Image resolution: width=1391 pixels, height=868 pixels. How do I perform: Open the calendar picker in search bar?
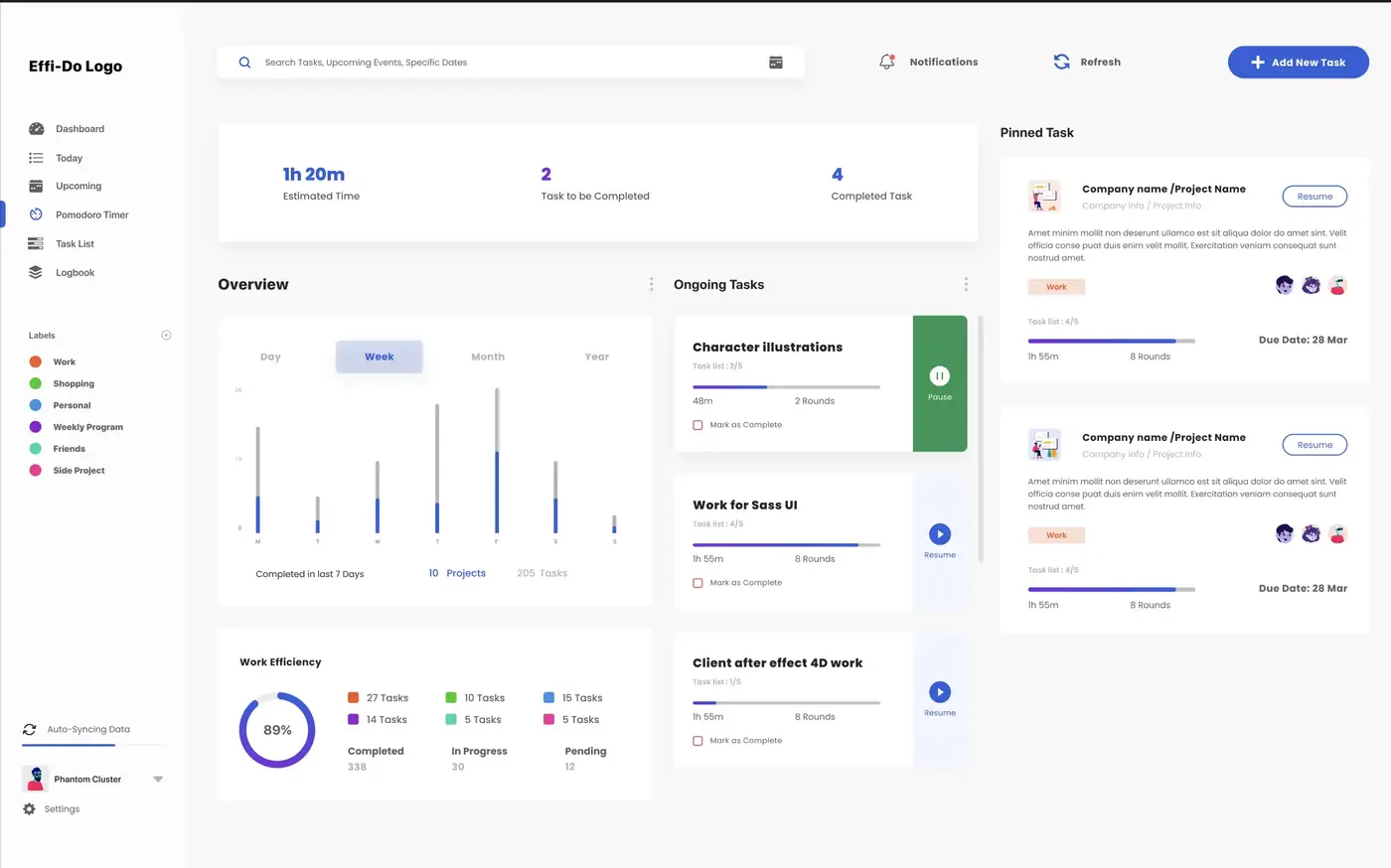[x=776, y=63]
